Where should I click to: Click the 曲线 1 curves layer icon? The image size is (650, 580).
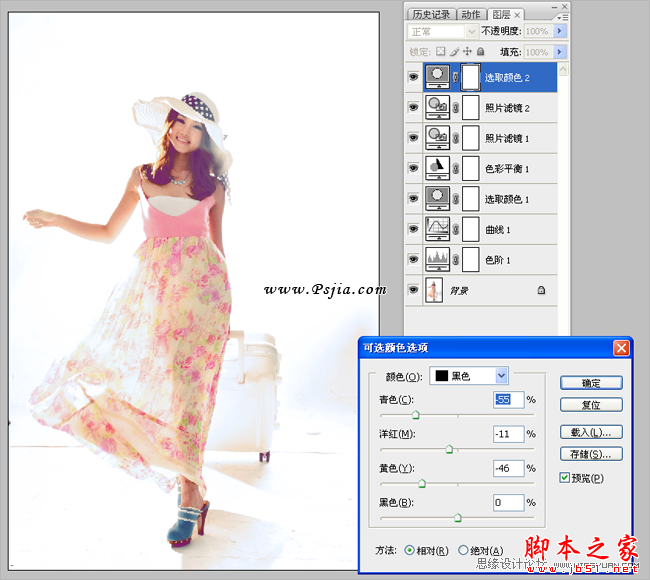click(437, 229)
